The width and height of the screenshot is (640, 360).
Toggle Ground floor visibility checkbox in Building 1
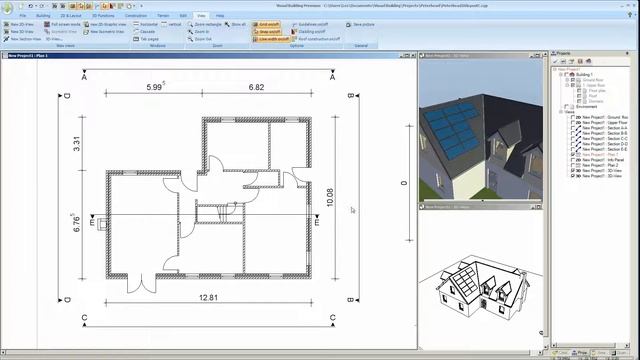[x=573, y=80]
